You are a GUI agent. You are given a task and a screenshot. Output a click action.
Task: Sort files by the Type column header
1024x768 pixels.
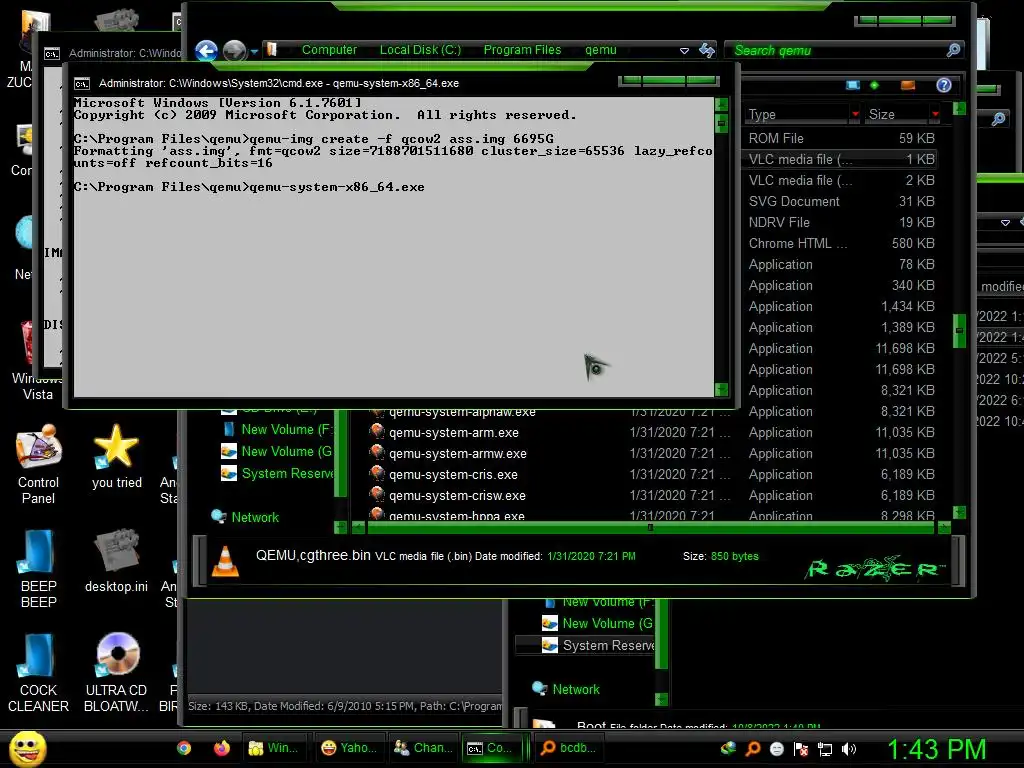(797, 114)
